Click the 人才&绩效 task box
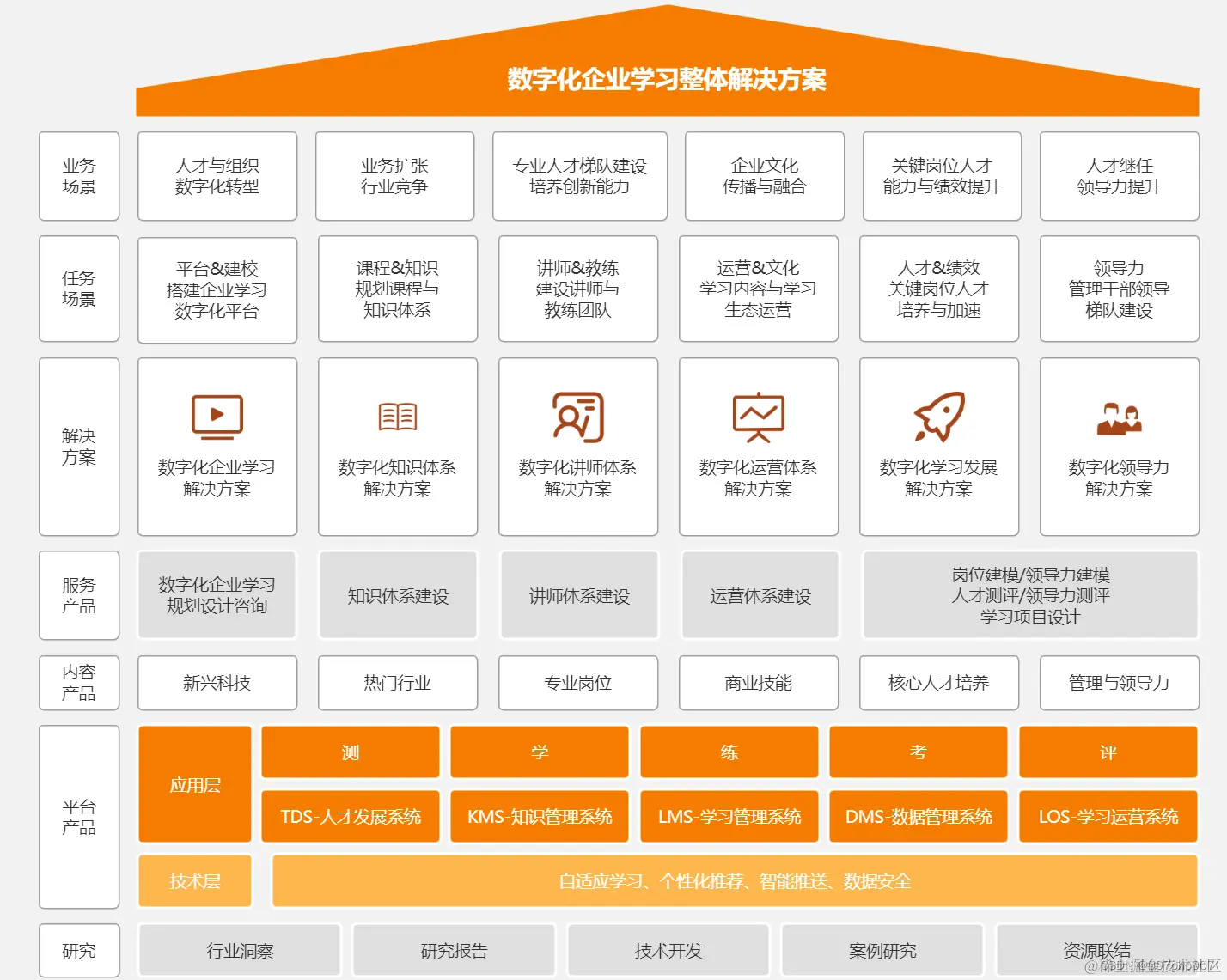The height and width of the screenshot is (980, 1227). 939,289
